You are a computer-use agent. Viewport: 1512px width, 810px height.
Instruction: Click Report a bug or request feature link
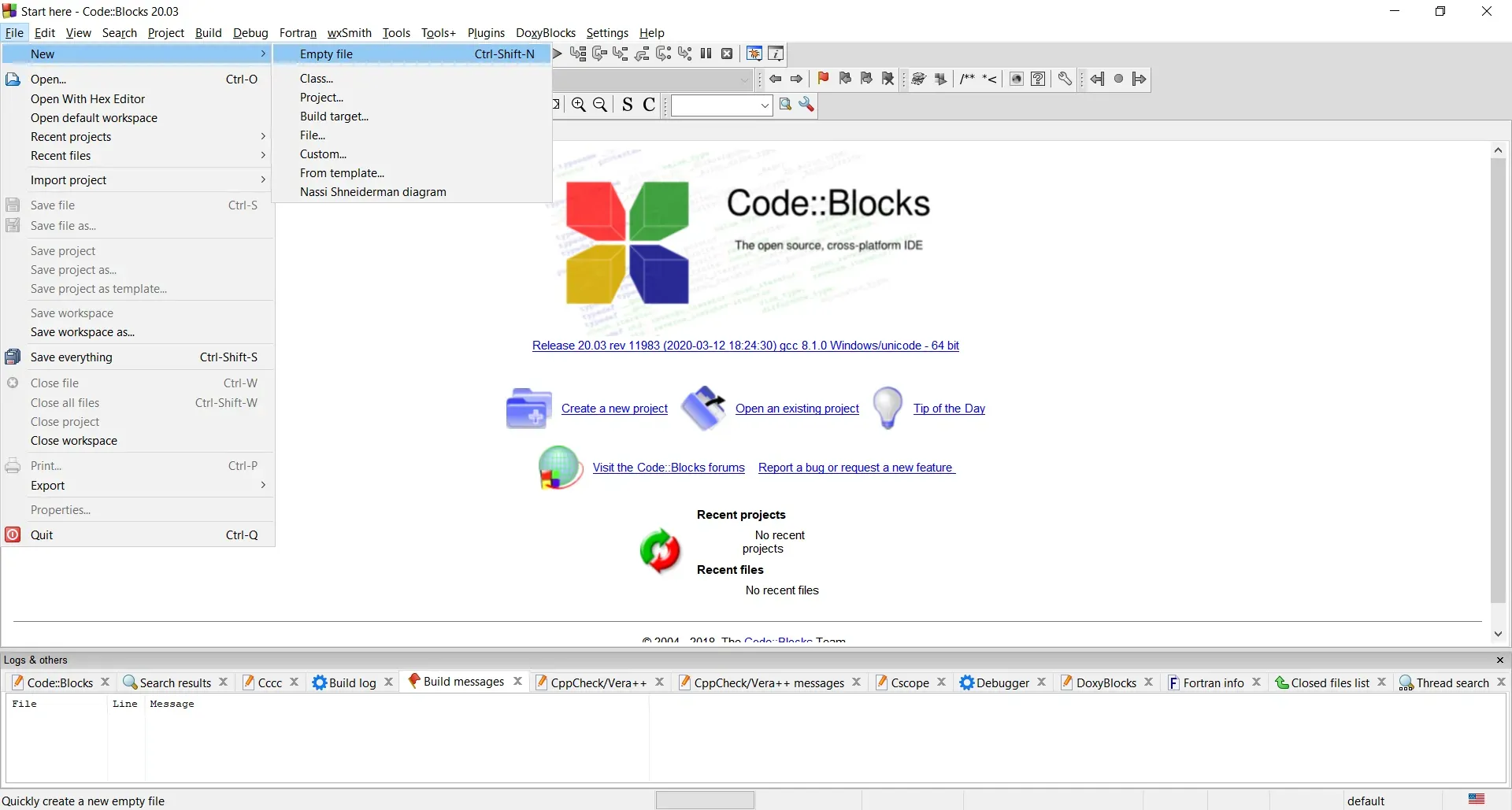pyautogui.click(x=857, y=467)
